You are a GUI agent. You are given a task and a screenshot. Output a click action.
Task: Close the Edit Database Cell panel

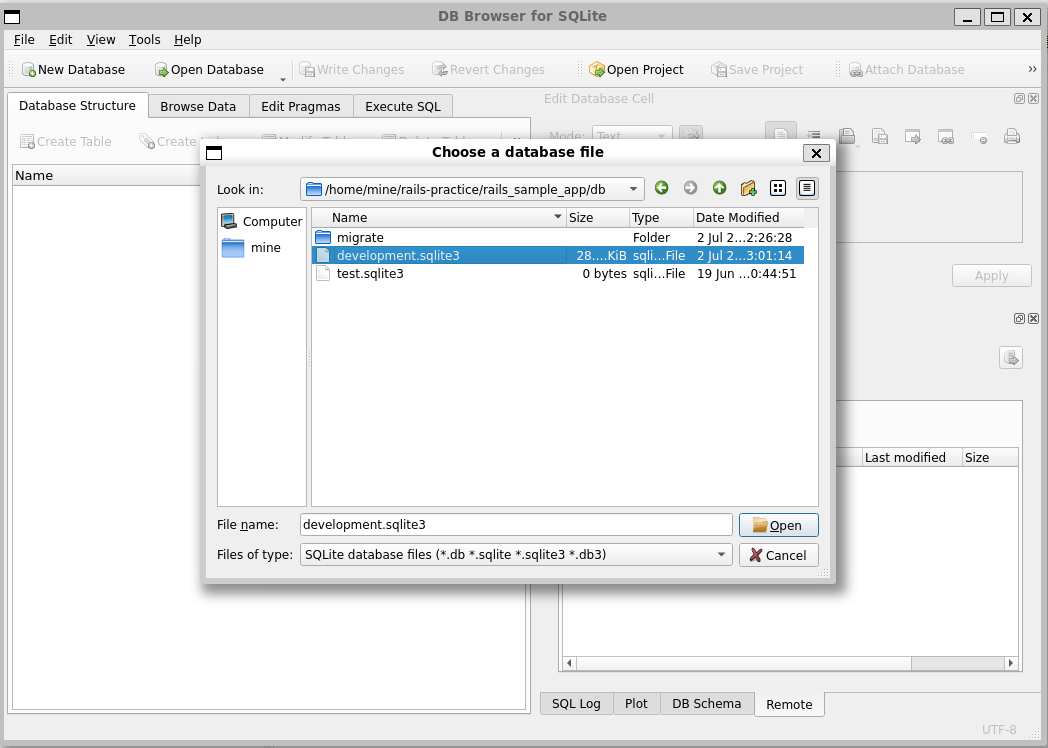tap(1033, 98)
